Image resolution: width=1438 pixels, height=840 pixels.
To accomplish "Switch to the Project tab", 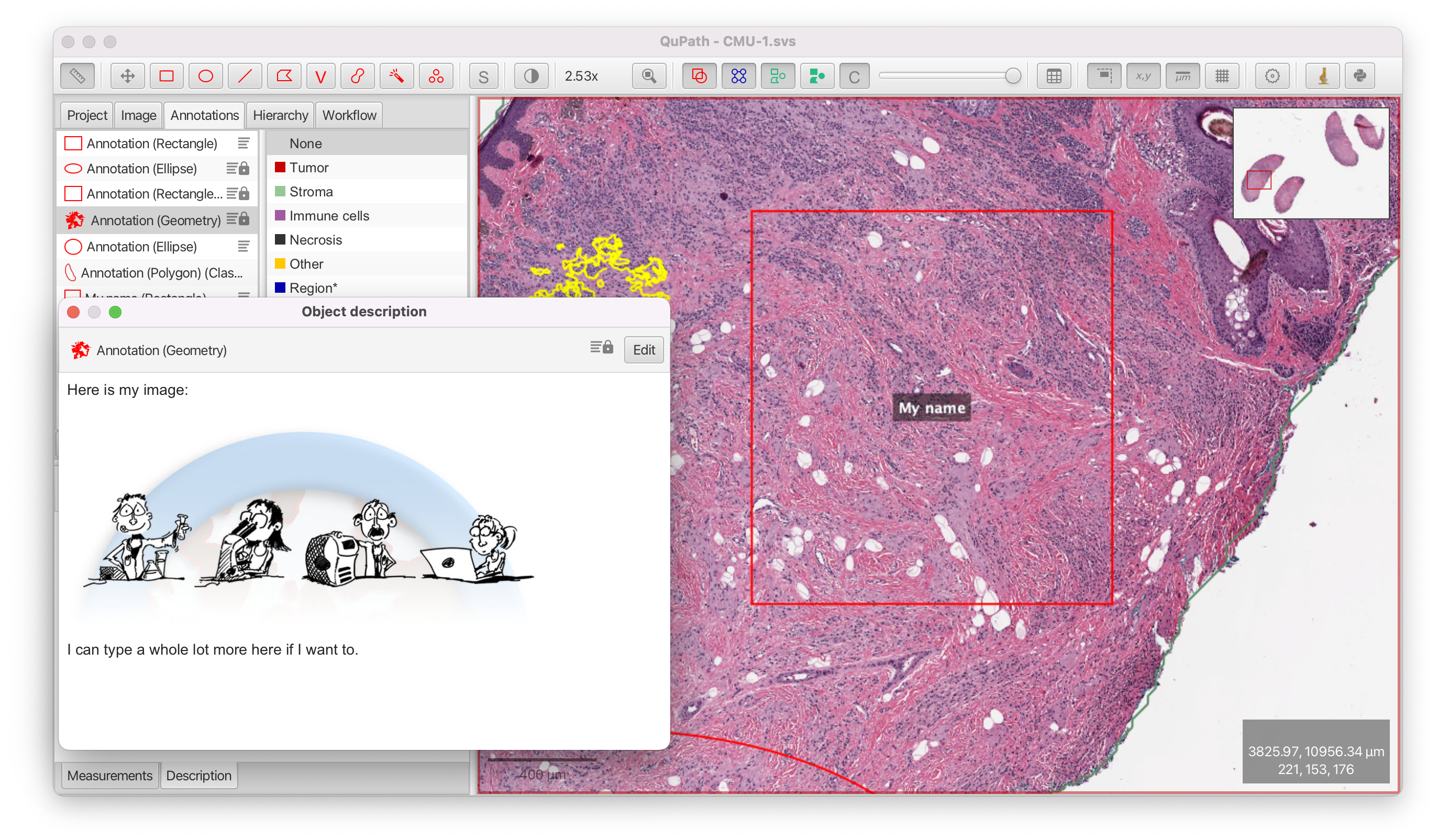I will (x=87, y=115).
